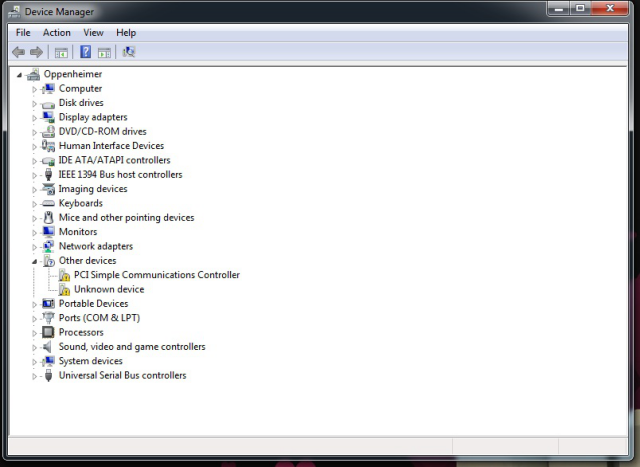Select the Human Interface Devices label

(x=111, y=146)
